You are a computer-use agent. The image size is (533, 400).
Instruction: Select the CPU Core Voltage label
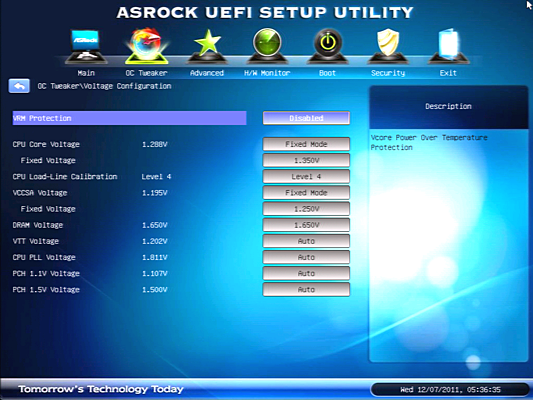tap(46, 144)
